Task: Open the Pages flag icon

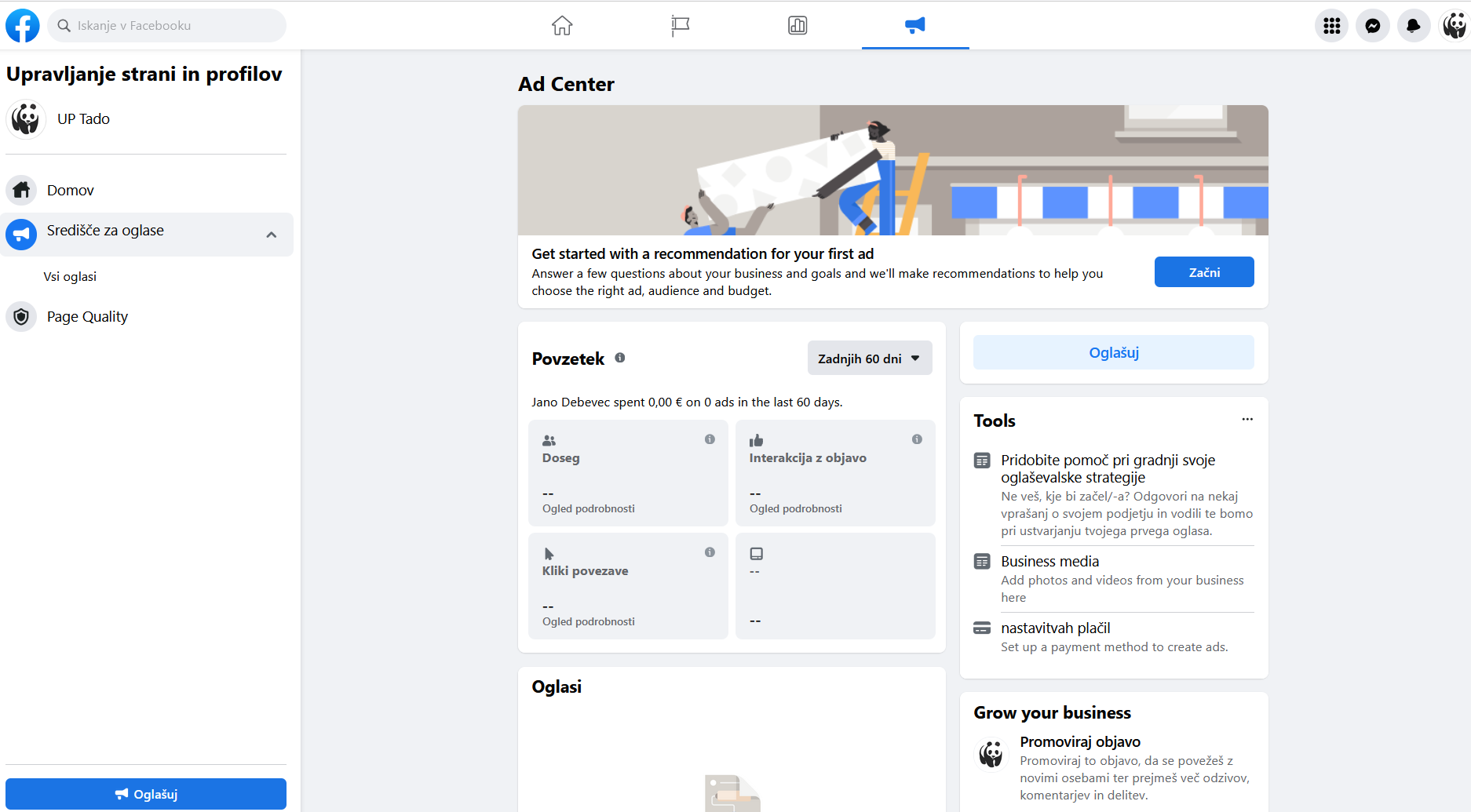Action: click(680, 25)
